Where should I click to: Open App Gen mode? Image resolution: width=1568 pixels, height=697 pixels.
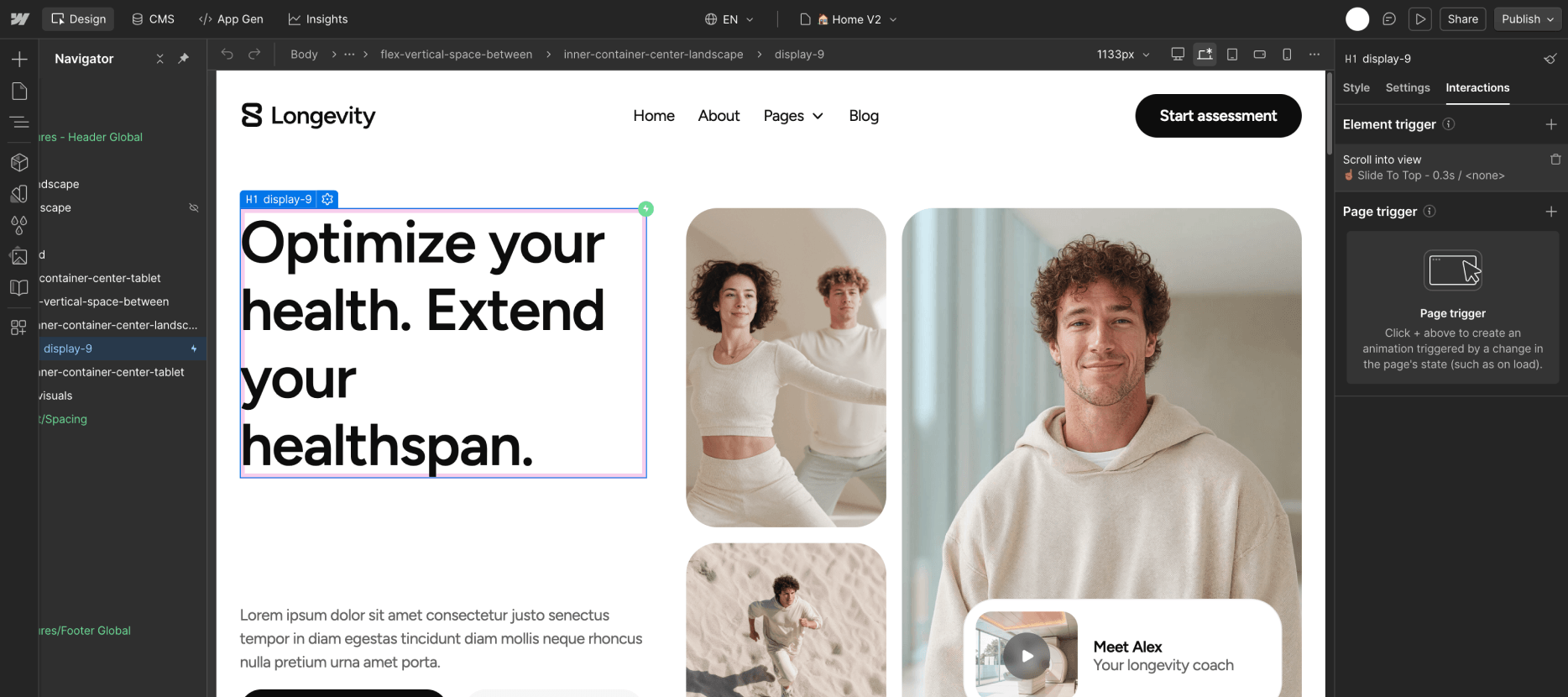tap(231, 18)
